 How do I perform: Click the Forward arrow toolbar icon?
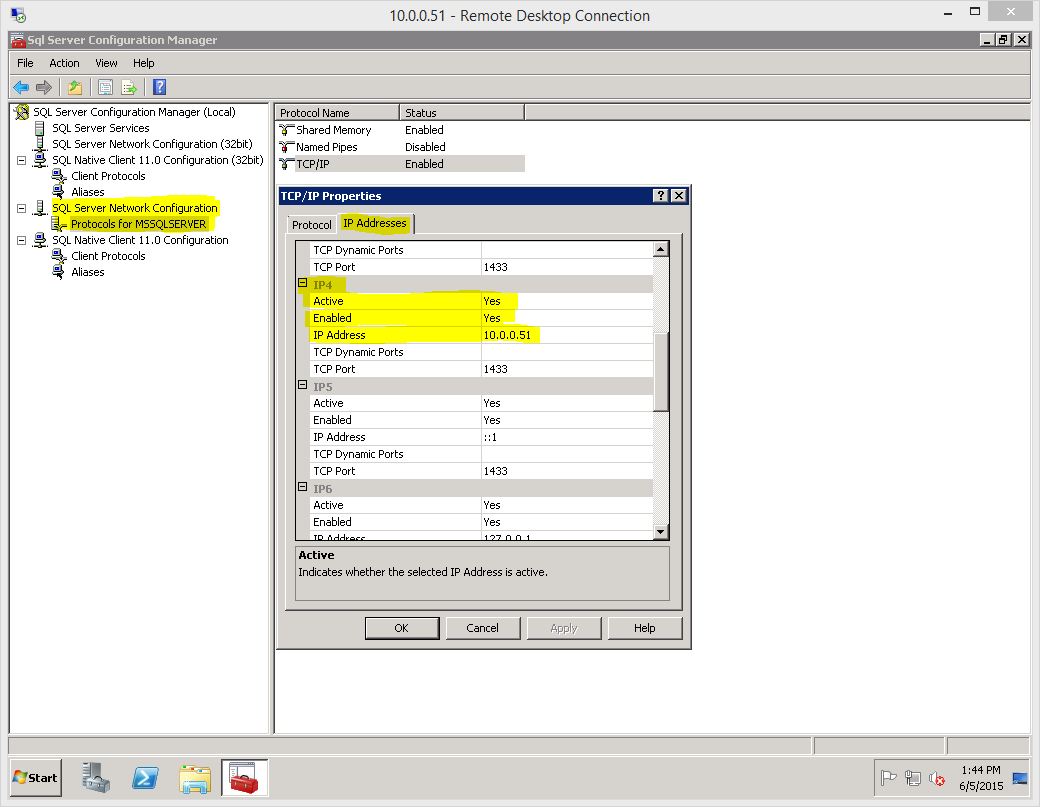(x=44, y=87)
